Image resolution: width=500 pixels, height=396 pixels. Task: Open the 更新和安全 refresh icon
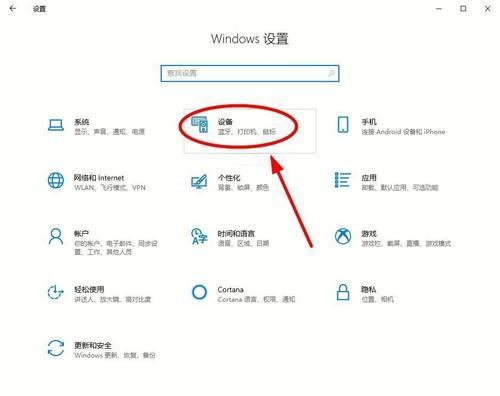[x=56, y=348]
